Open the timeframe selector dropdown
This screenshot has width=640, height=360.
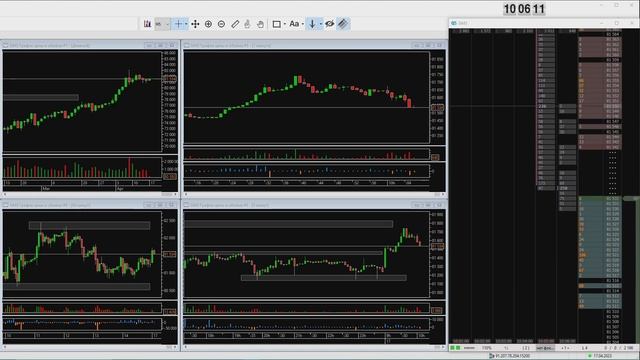(x=162, y=24)
